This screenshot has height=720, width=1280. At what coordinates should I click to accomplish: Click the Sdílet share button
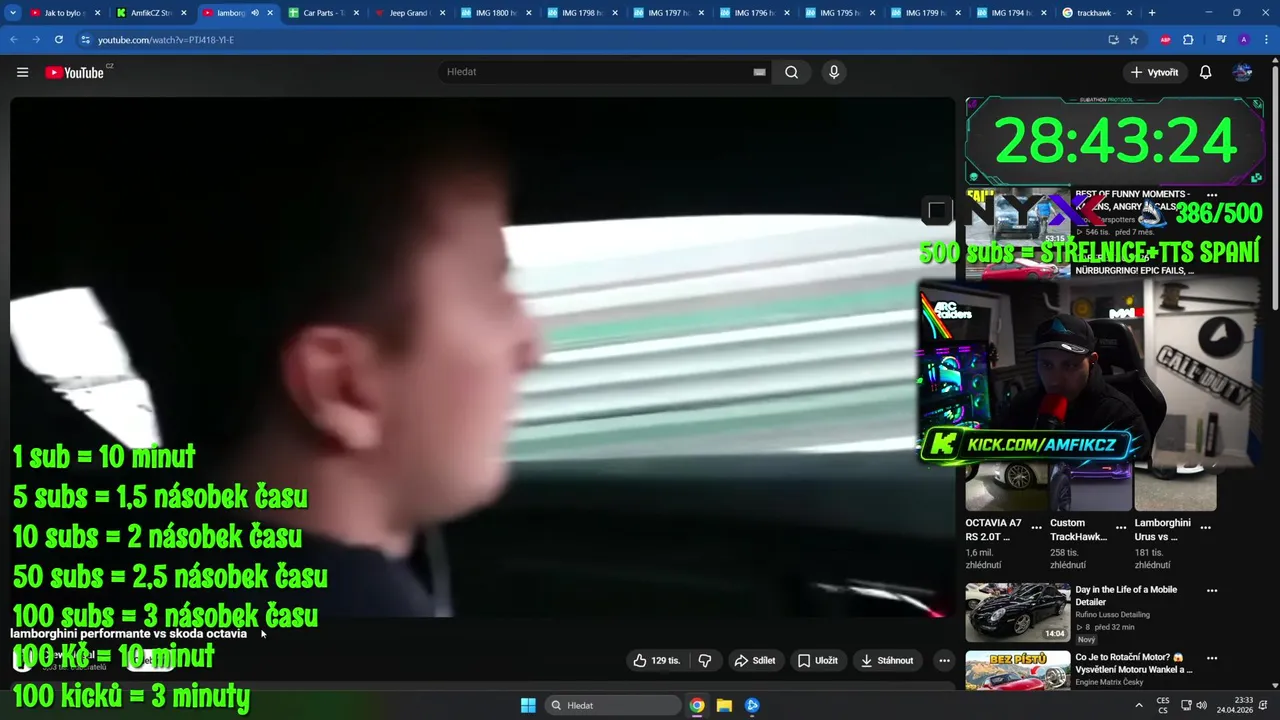click(755, 660)
